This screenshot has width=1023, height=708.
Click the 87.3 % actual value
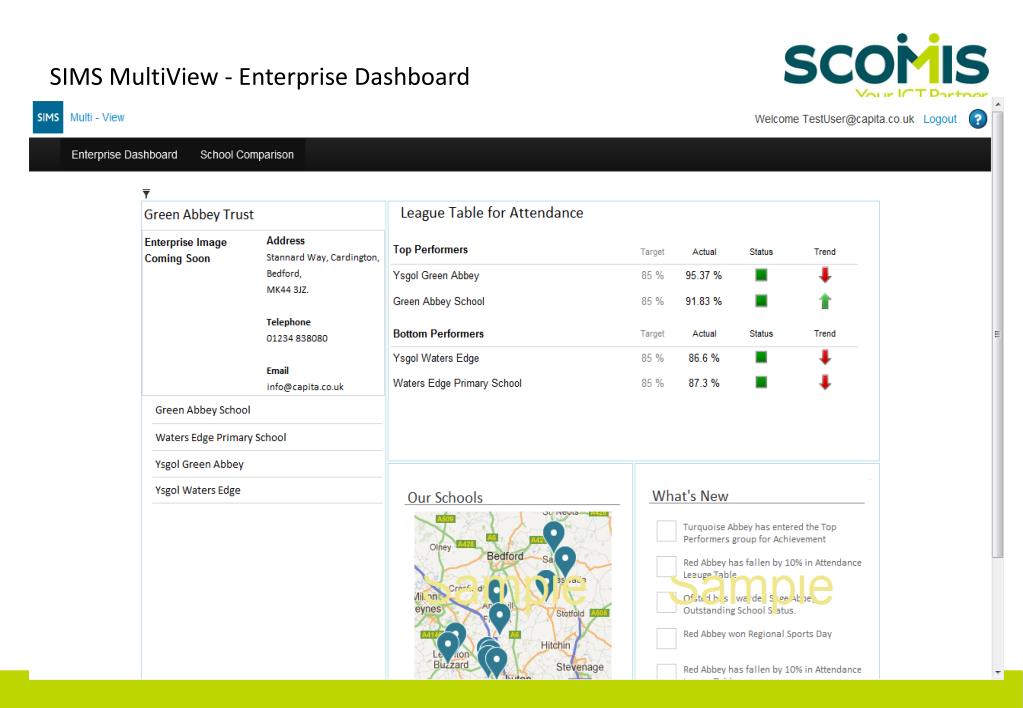pyautogui.click(x=703, y=383)
